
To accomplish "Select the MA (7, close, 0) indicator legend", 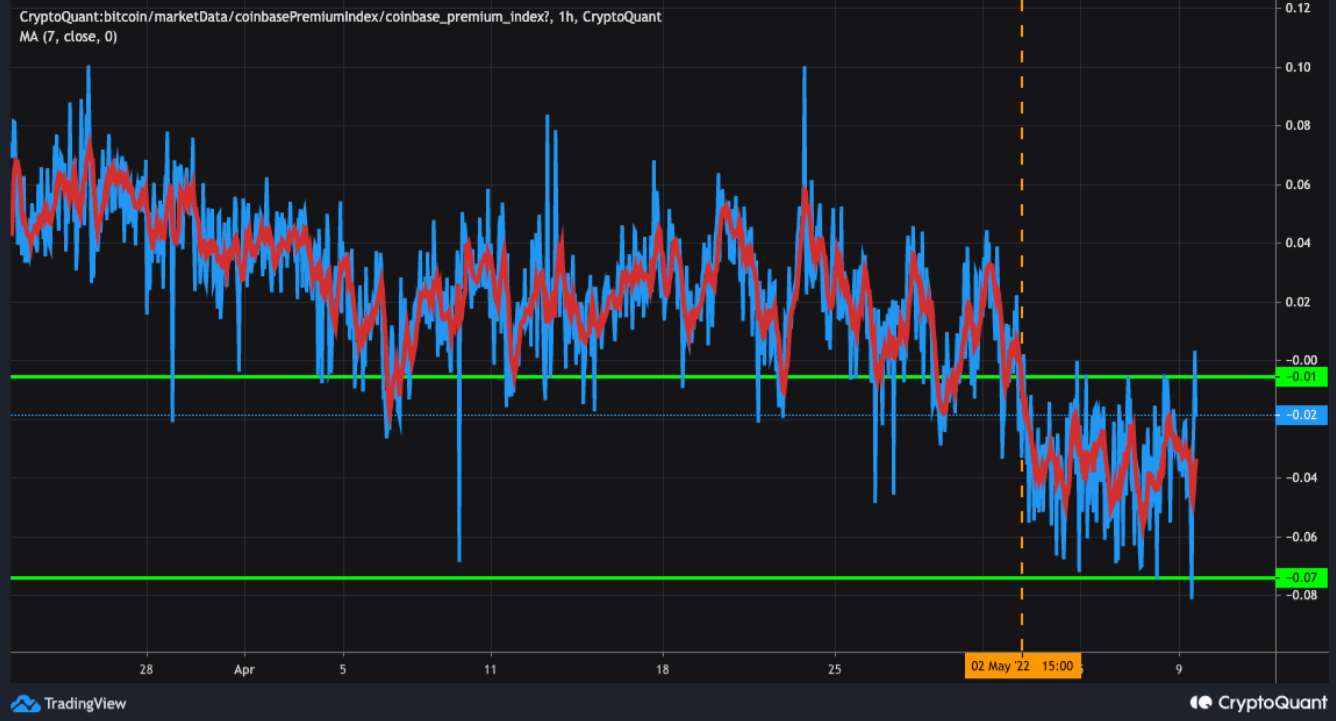I will coord(68,36).
